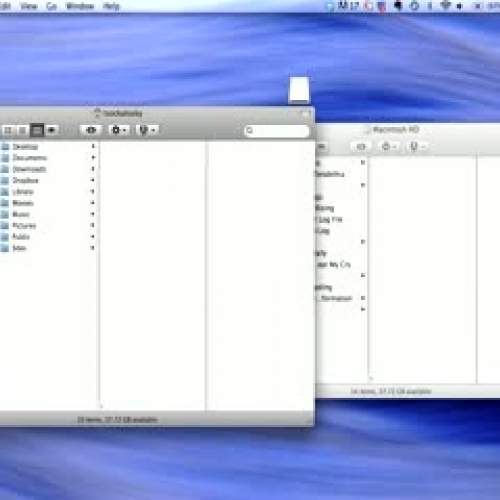Open the Dropbox toolbar menu in front window
This screenshot has height=500, width=500.
147,130
